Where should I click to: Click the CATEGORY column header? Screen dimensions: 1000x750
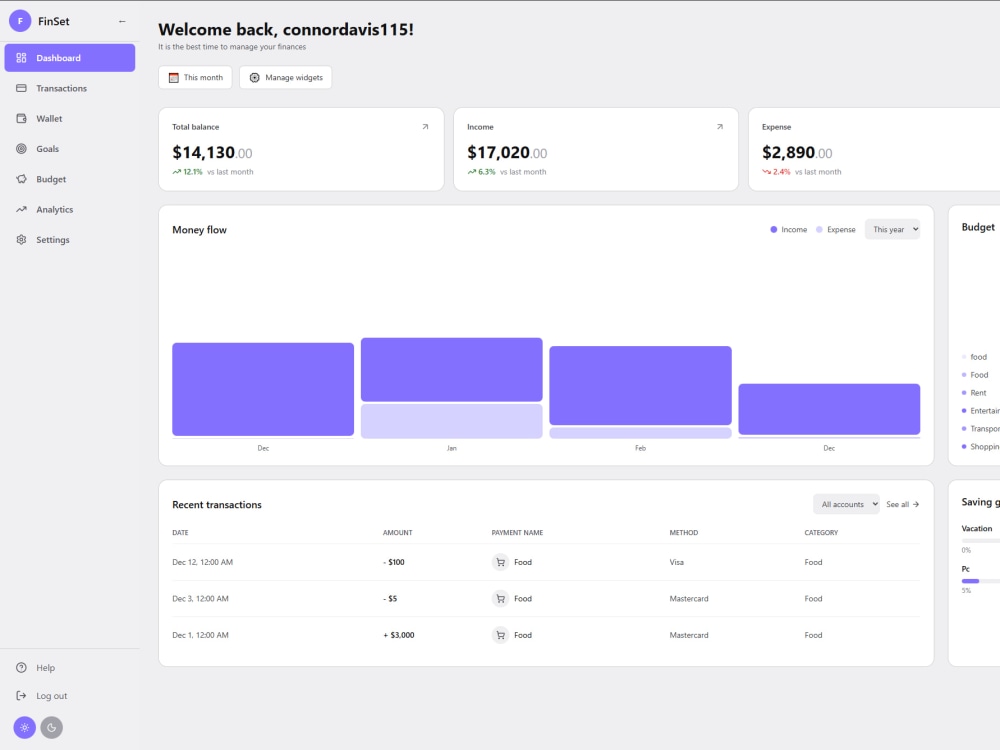tap(821, 533)
